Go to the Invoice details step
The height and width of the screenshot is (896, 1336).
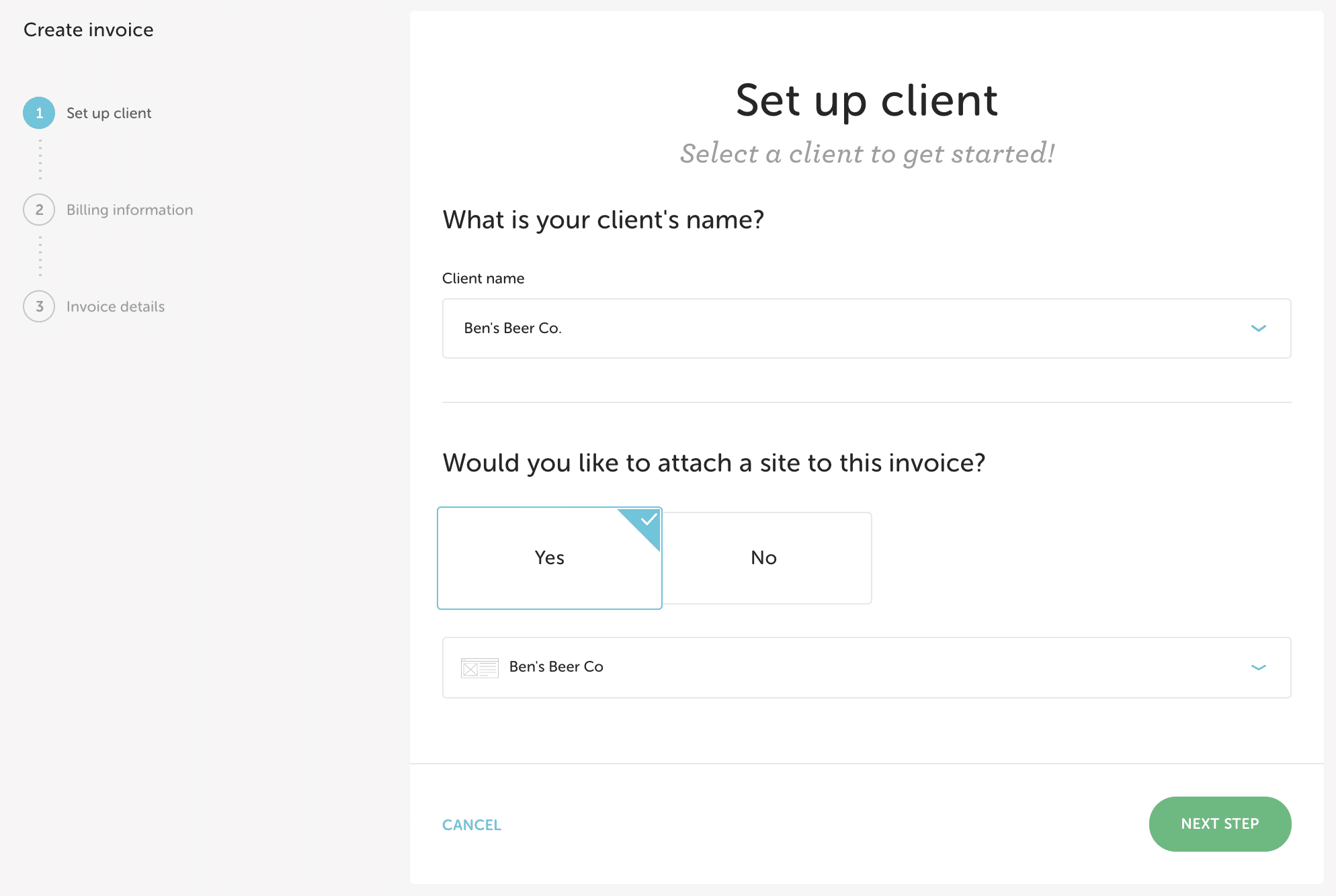point(116,306)
